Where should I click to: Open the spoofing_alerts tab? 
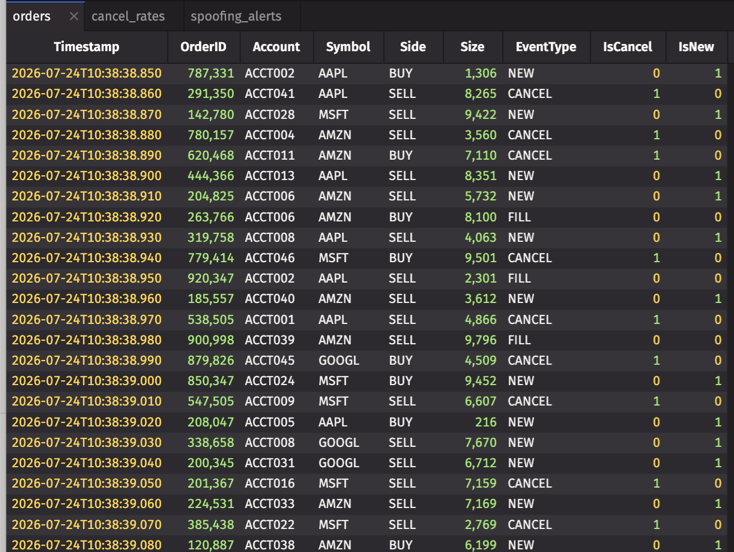[236, 16]
